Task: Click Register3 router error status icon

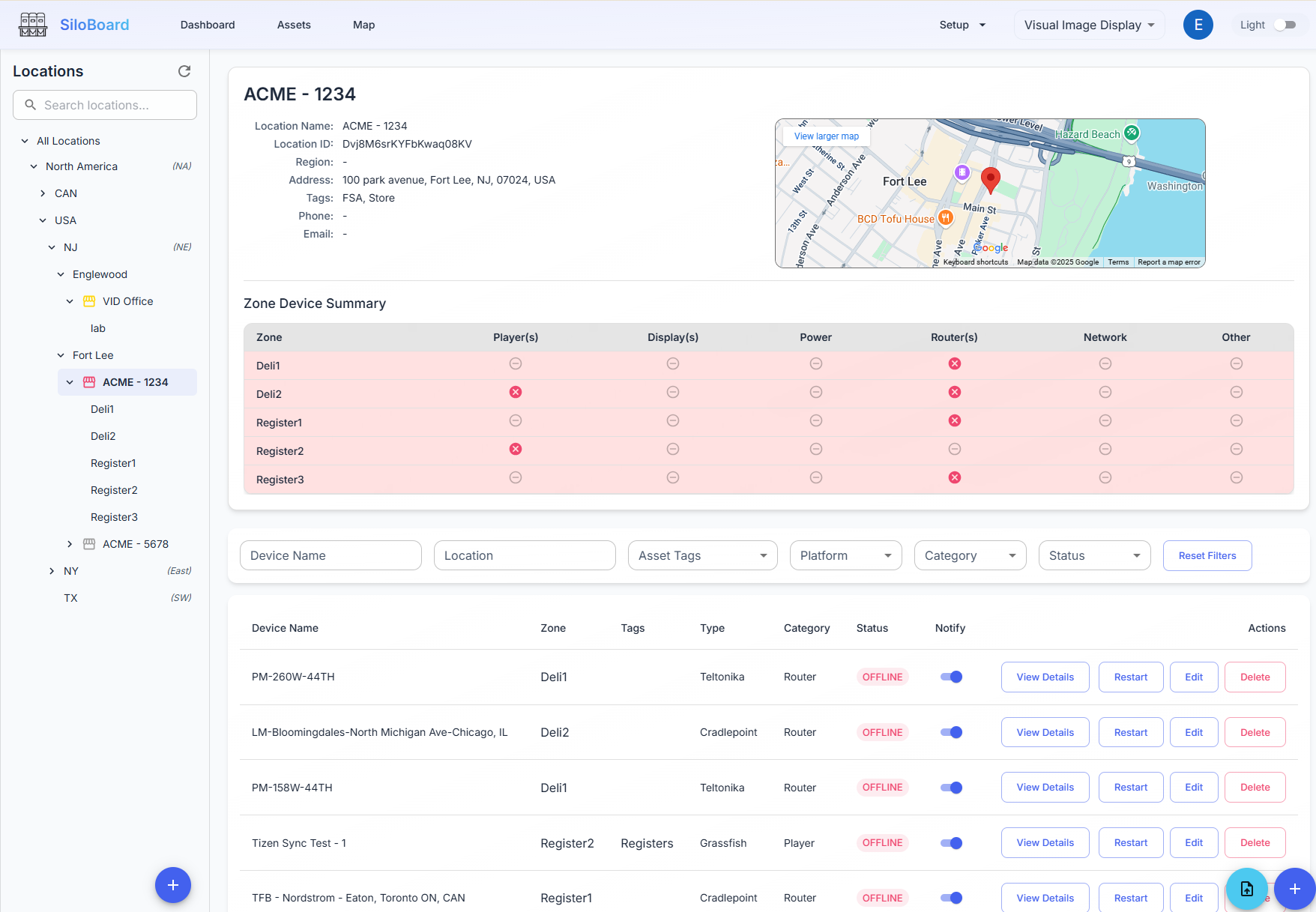Action: pos(955,477)
